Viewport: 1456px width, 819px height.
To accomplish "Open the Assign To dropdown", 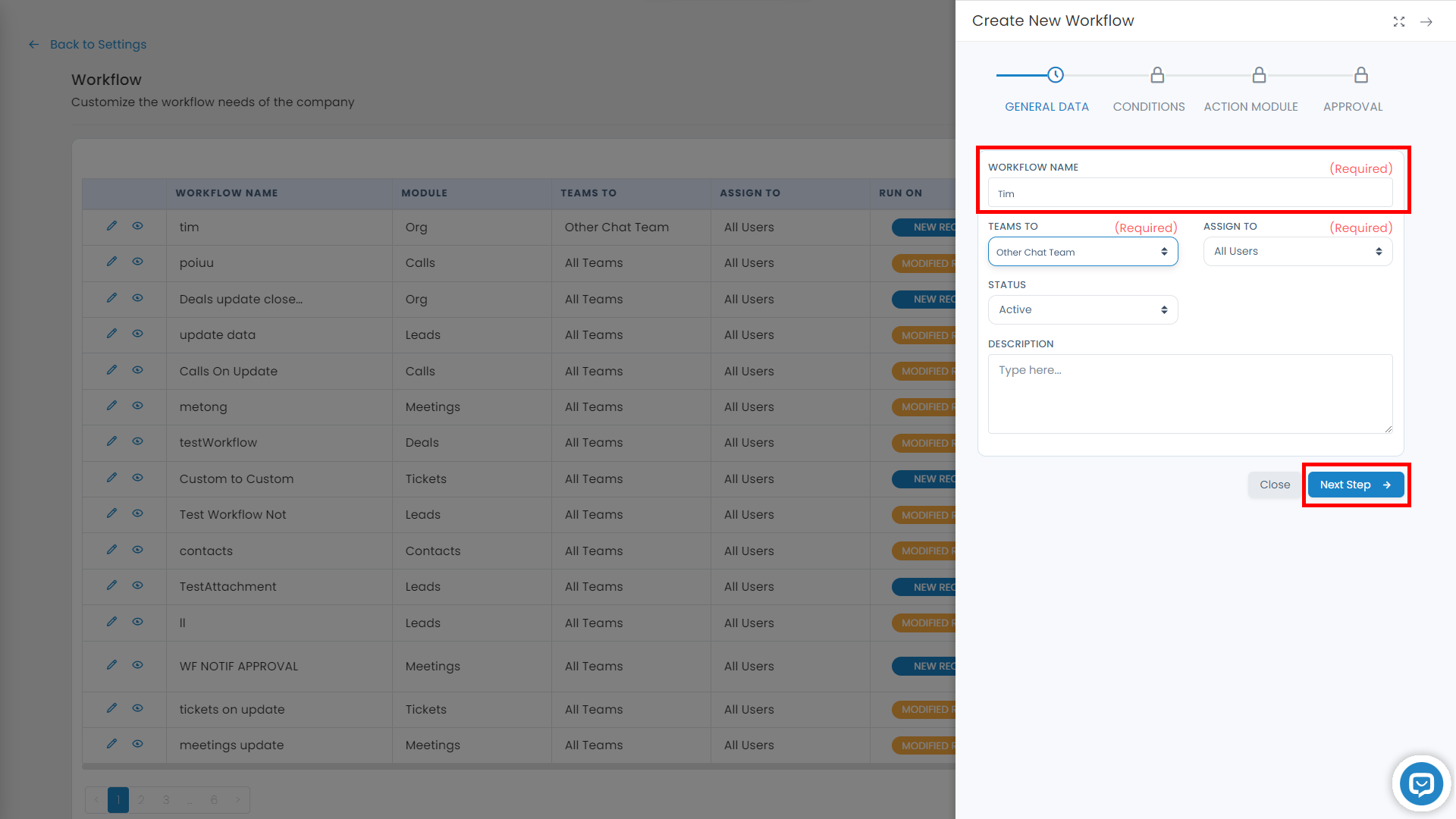I will click(1298, 252).
